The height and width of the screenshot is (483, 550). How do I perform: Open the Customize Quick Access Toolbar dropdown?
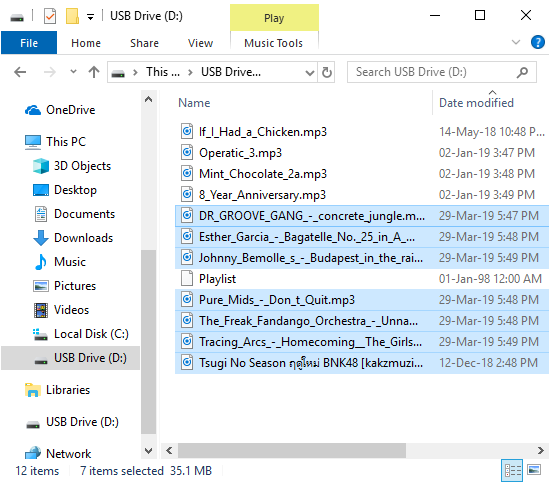click(x=90, y=16)
